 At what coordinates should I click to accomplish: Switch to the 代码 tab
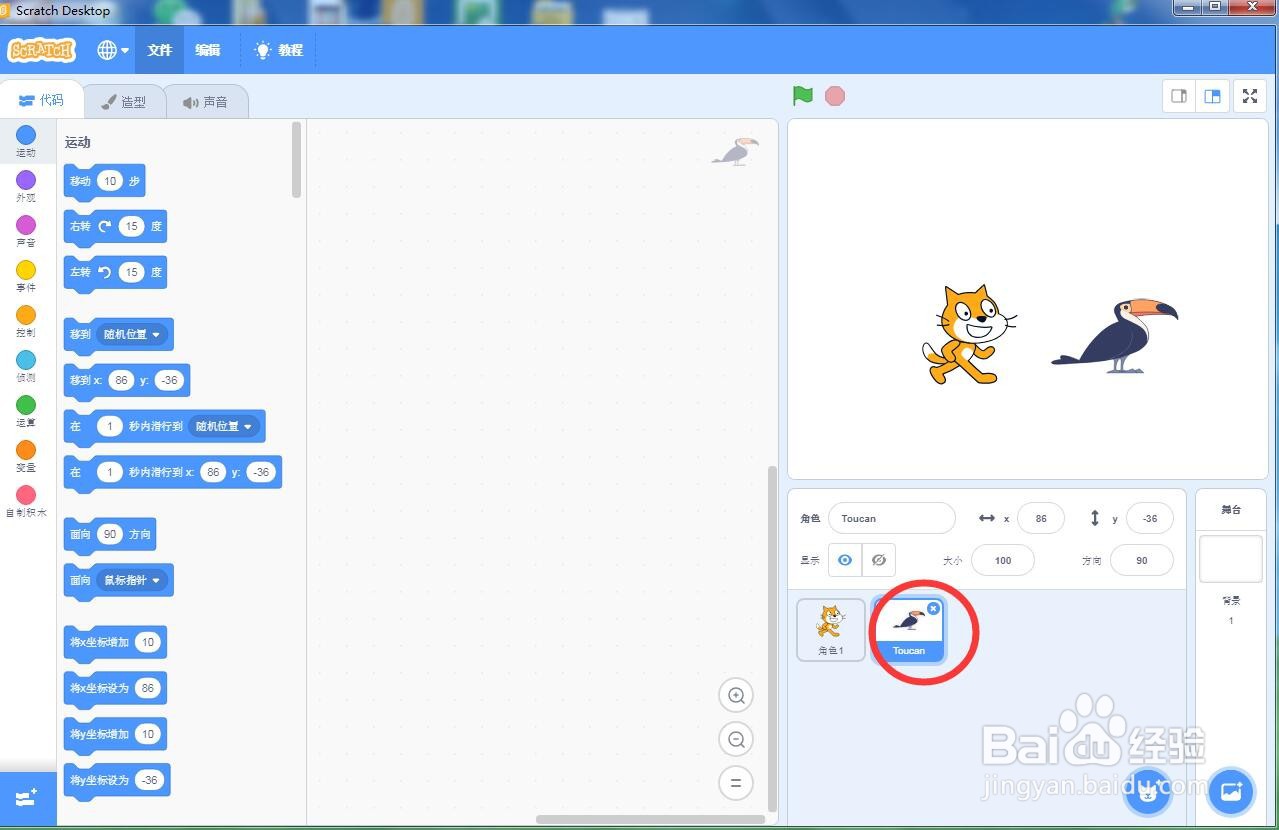[x=41, y=101]
